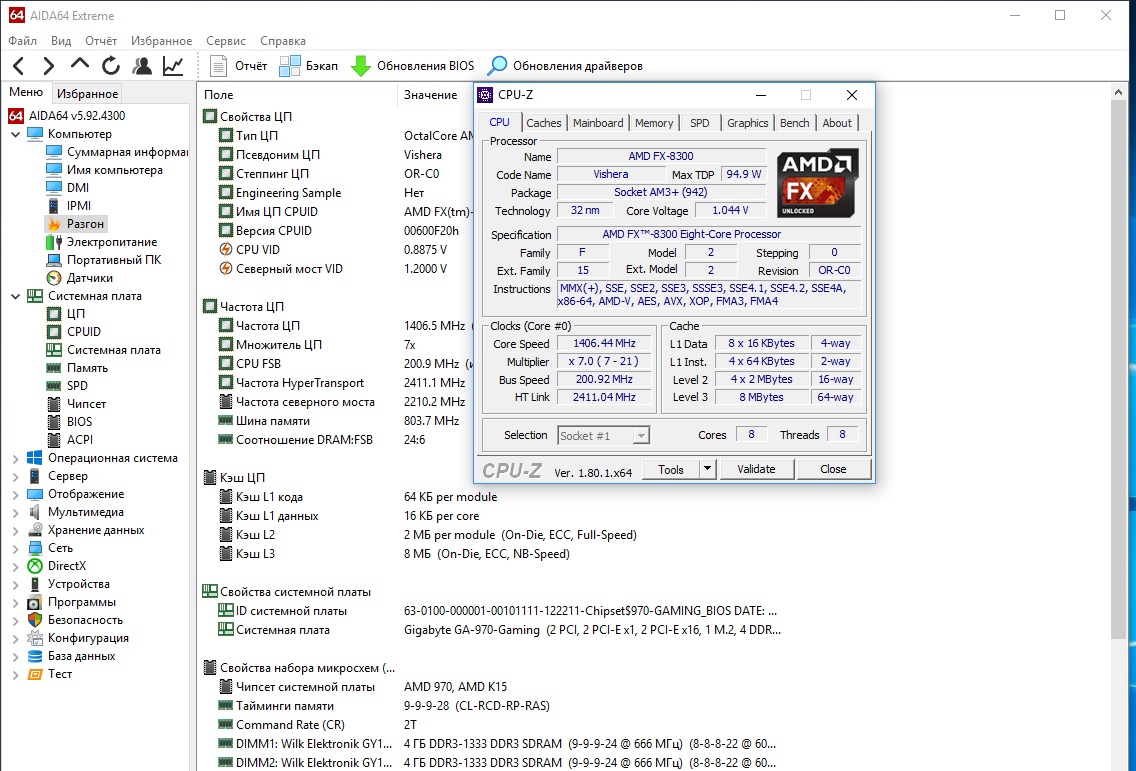
Task: Switch to CPU-Z Mainboard tab
Action: pyautogui.click(x=598, y=123)
